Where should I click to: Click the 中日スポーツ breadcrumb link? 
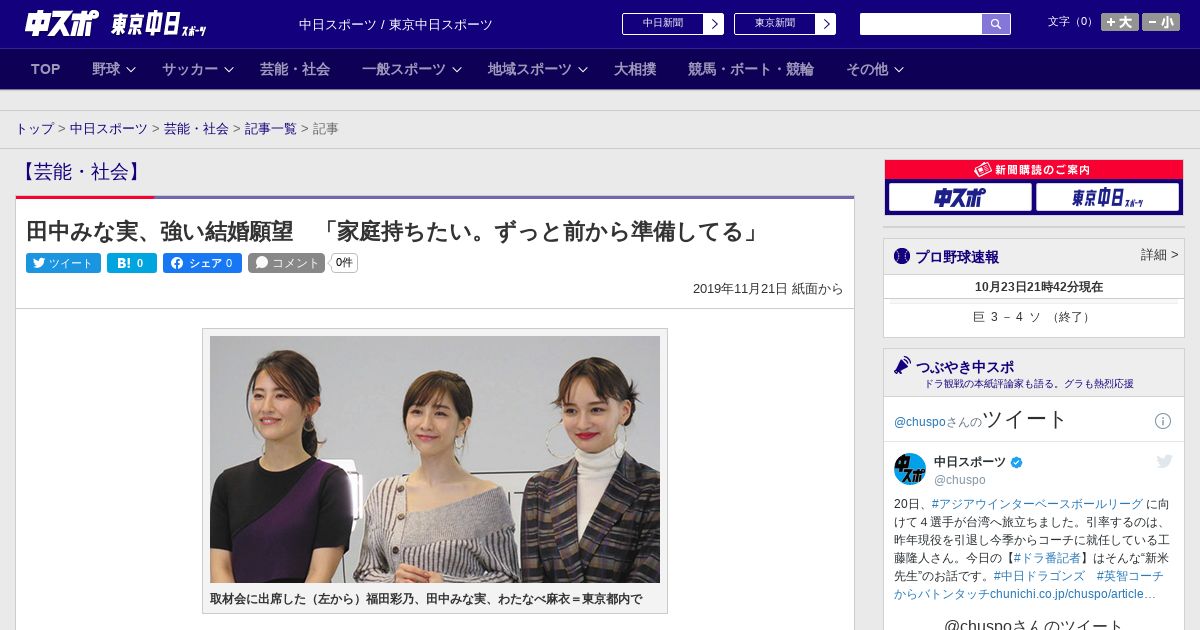click(x=109, y=129)
